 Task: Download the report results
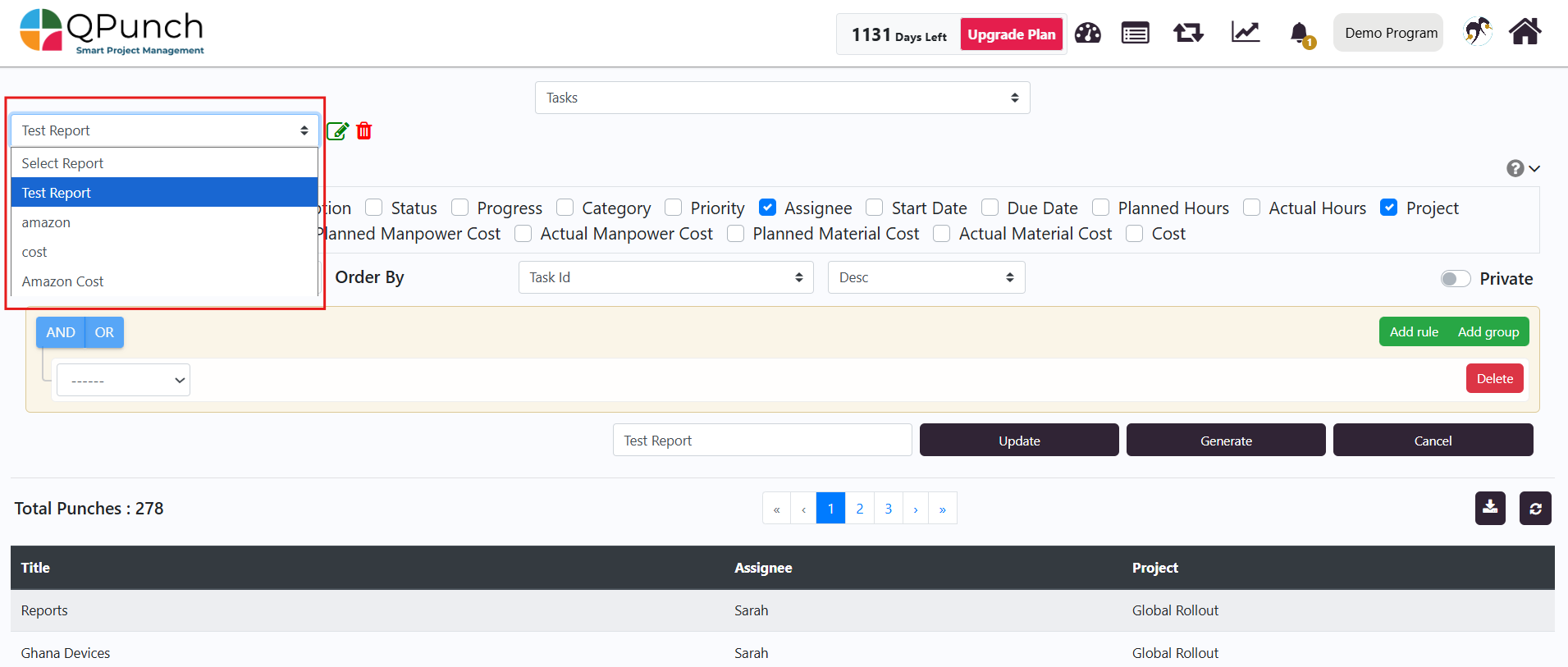click(x=1489, y=509)
